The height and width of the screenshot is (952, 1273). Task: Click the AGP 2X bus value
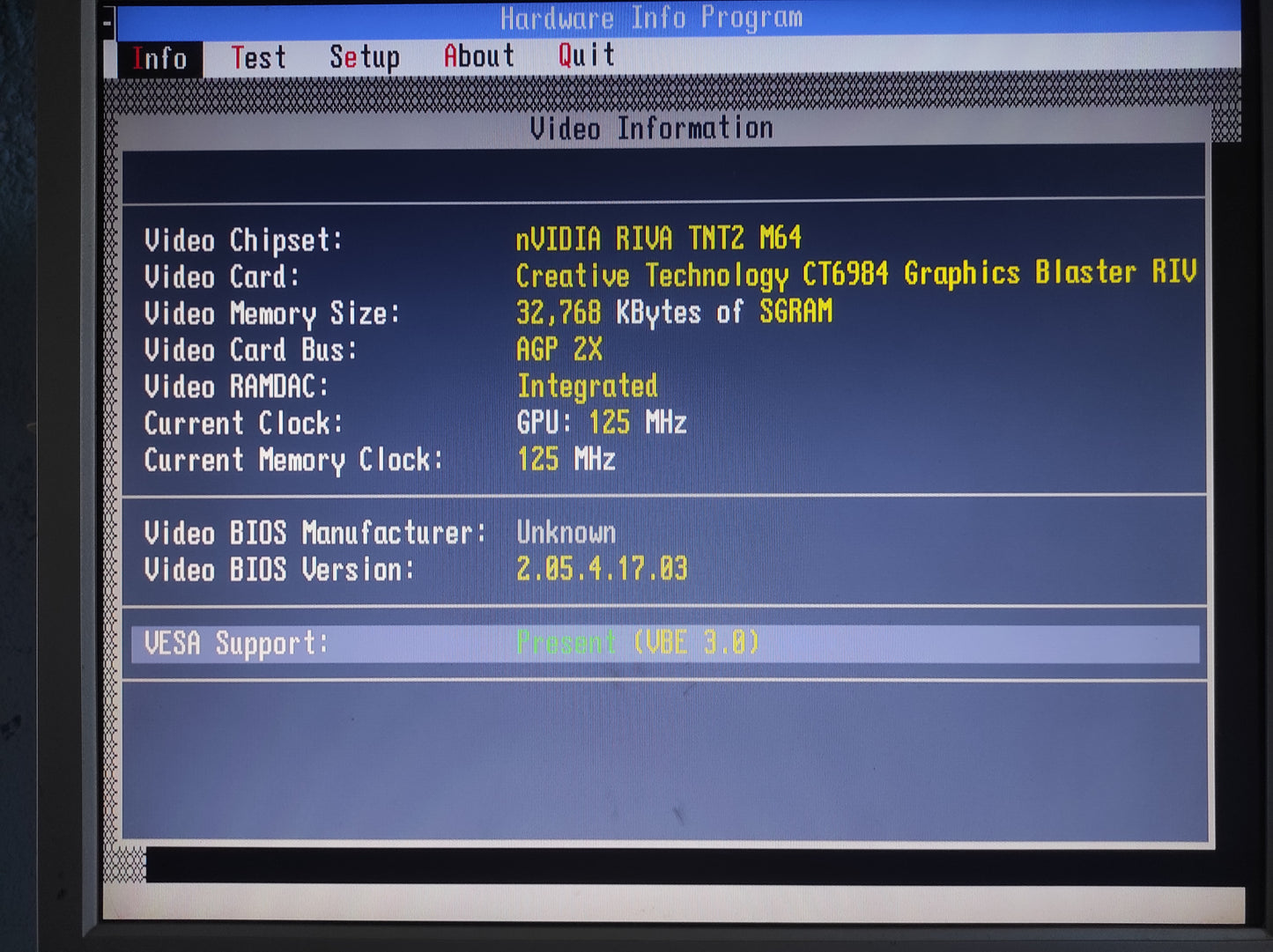click(x=559, y=350)
